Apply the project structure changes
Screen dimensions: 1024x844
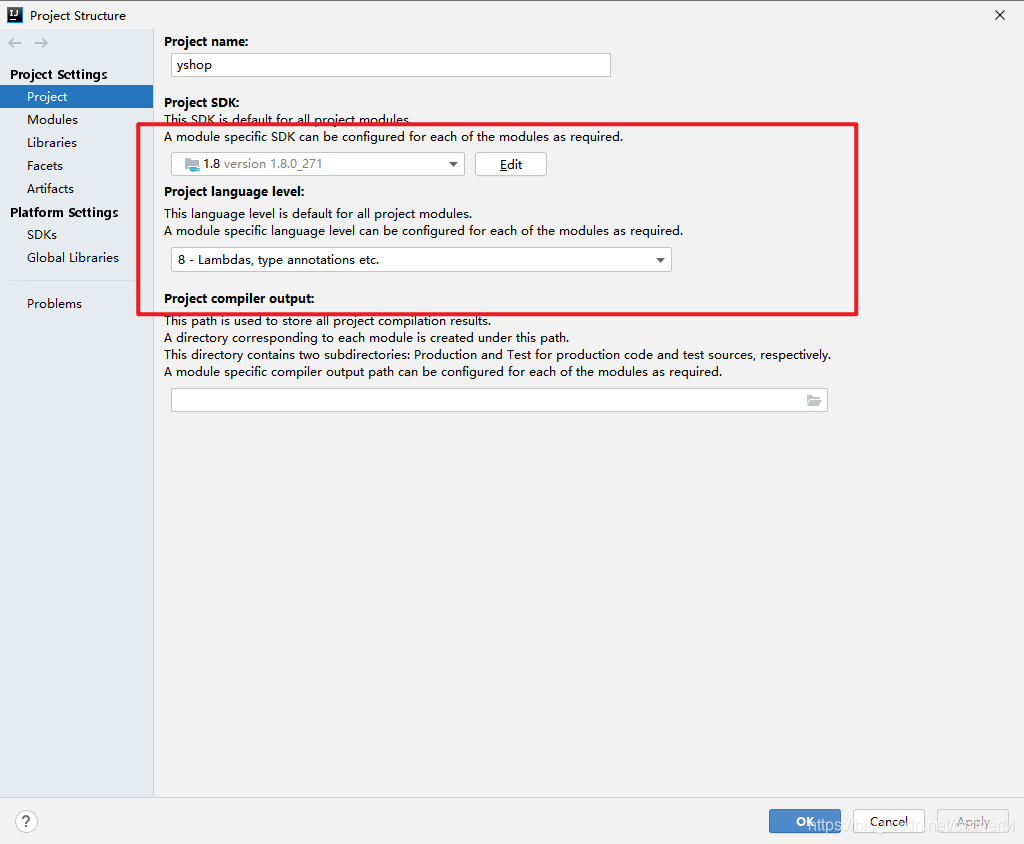point(972,821)
